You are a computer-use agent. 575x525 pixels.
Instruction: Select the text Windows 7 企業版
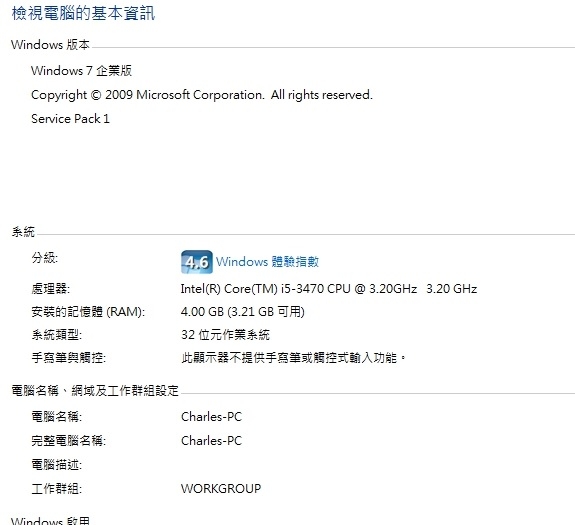pos(81,70)
